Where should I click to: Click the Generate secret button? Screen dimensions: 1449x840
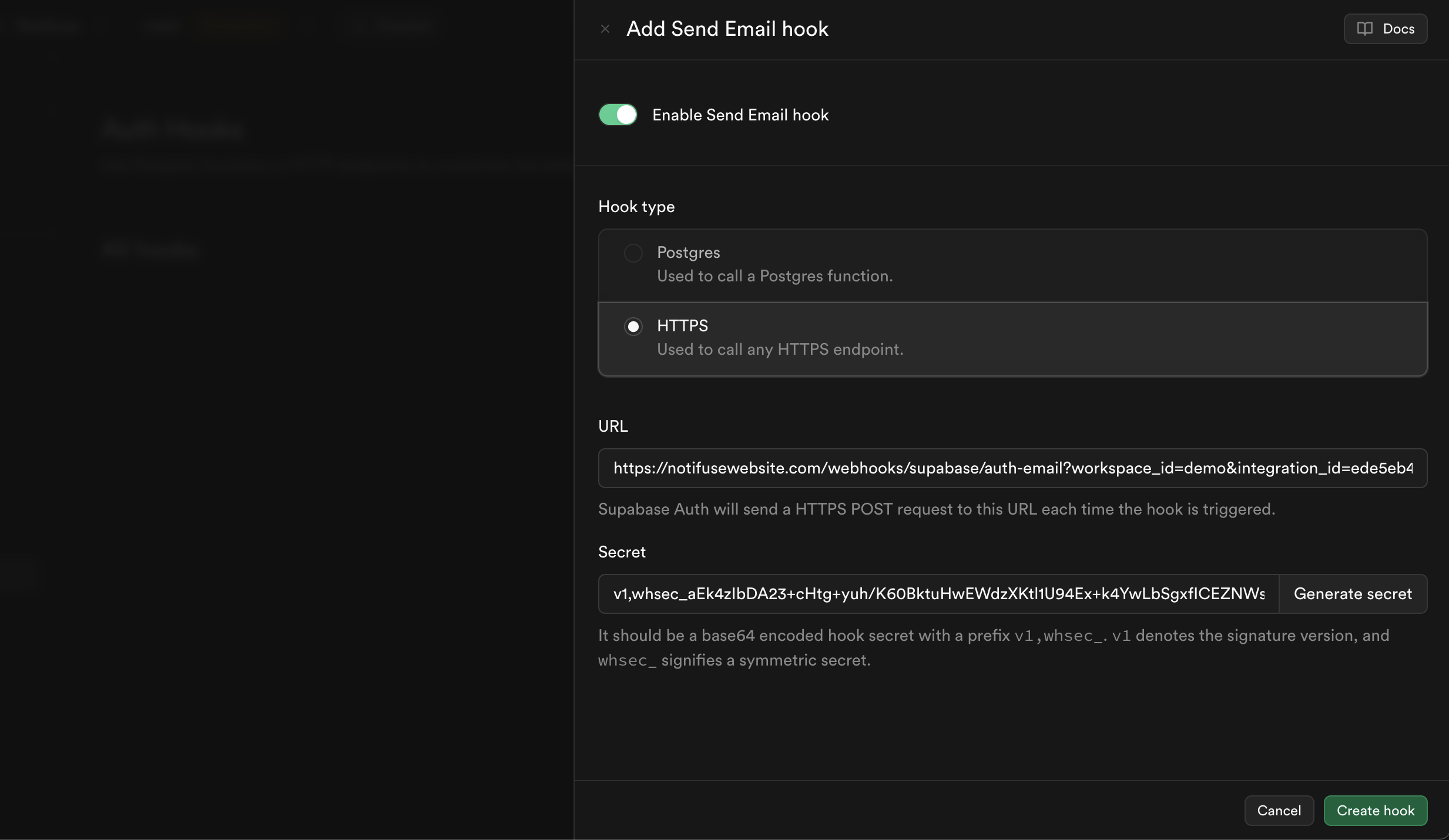point(1353,593)
